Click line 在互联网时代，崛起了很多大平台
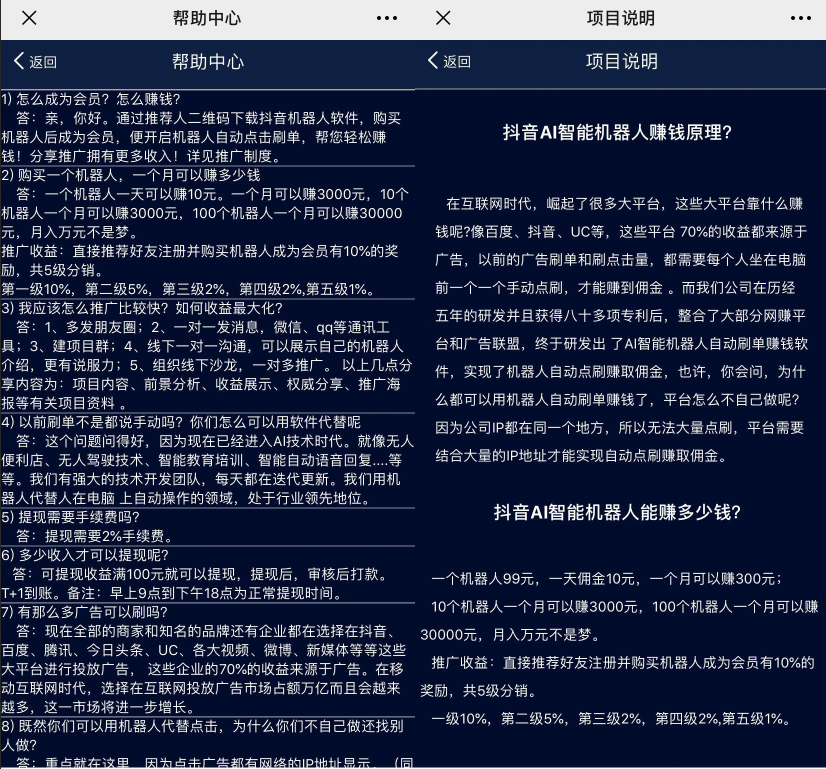 click(624, 204)
